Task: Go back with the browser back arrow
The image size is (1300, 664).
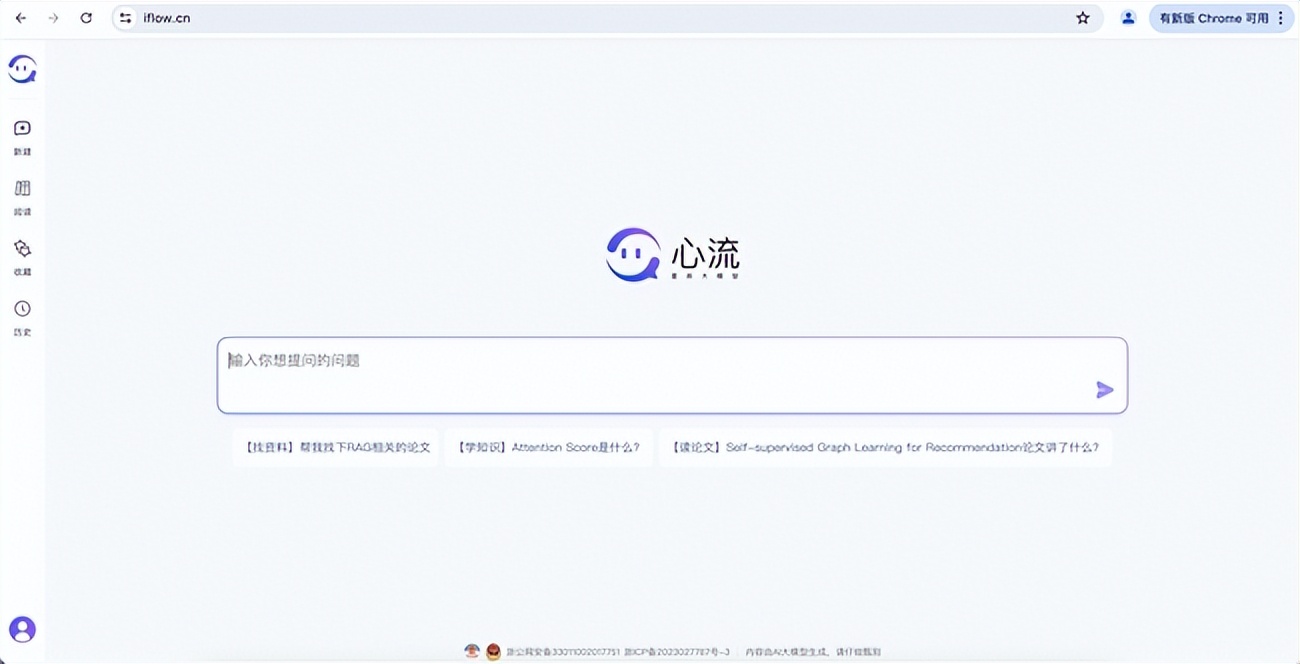Action: coord(21,18)
